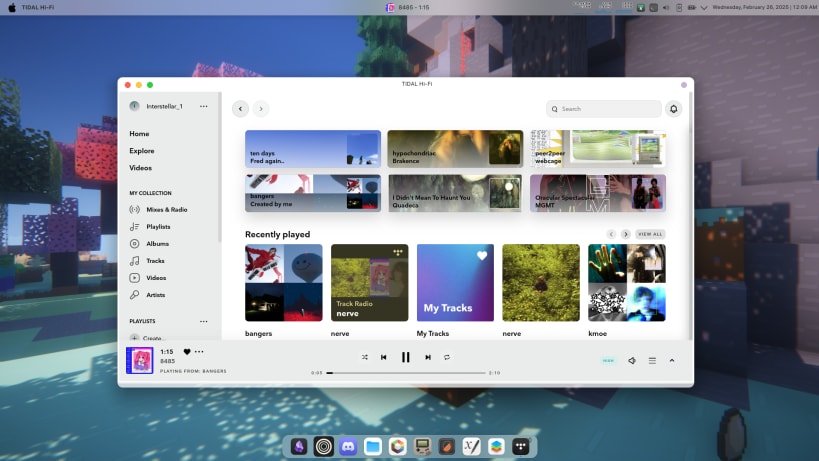Click the Artists microphone icon
The height and width of the screenshot is (461, 819).
pyautogui.click(x=134, y=294)
